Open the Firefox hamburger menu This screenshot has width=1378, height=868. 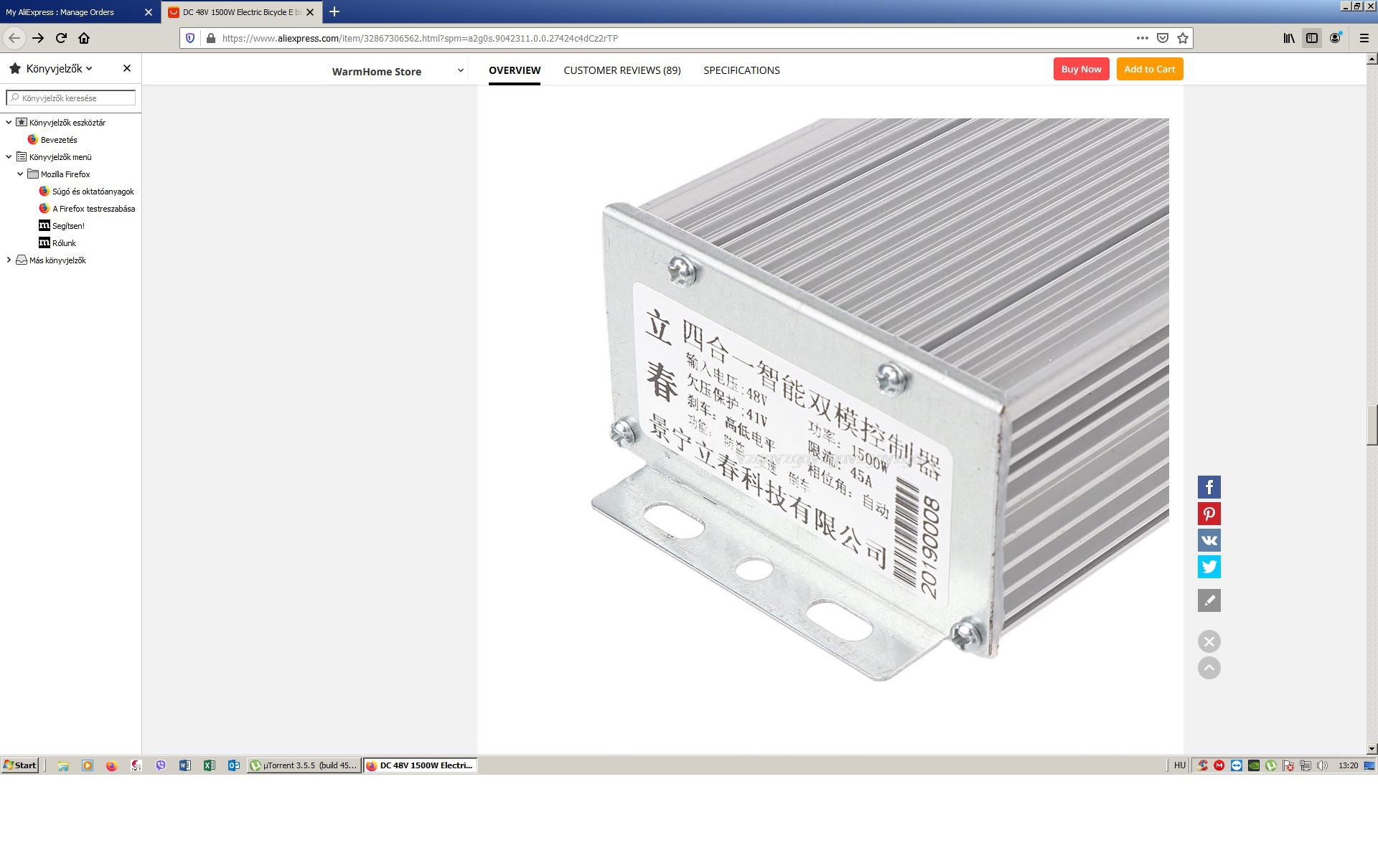click(x=1364, y=38)
